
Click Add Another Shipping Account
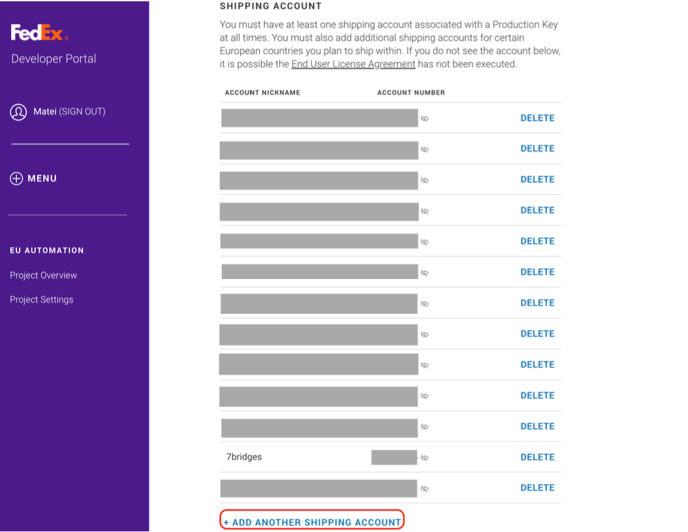[x=312, y=522]
